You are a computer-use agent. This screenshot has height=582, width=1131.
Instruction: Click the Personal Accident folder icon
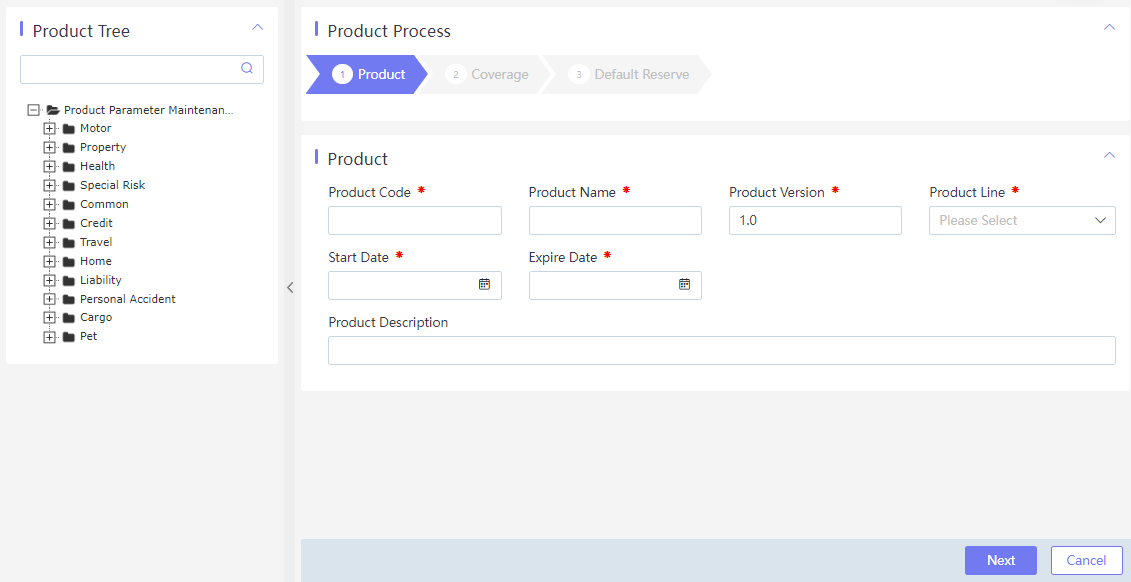coord(69,299)
